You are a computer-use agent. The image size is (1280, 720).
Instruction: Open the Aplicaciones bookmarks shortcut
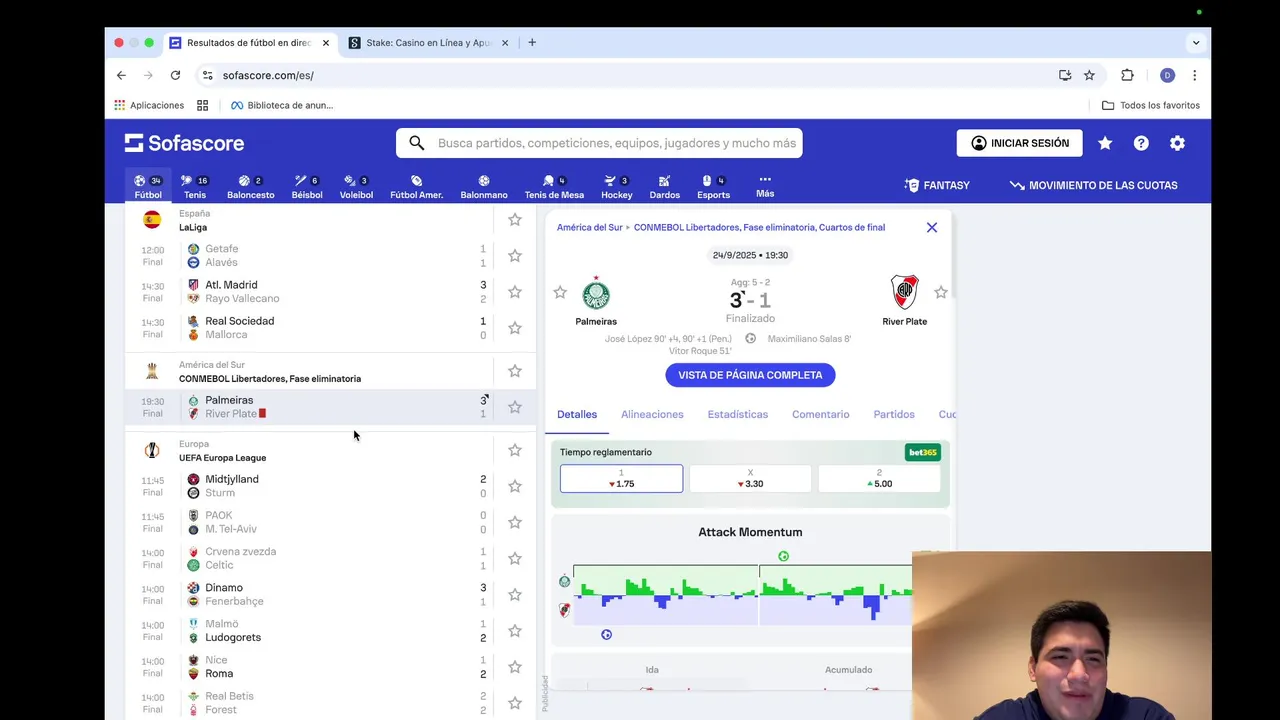coord(149,105)
